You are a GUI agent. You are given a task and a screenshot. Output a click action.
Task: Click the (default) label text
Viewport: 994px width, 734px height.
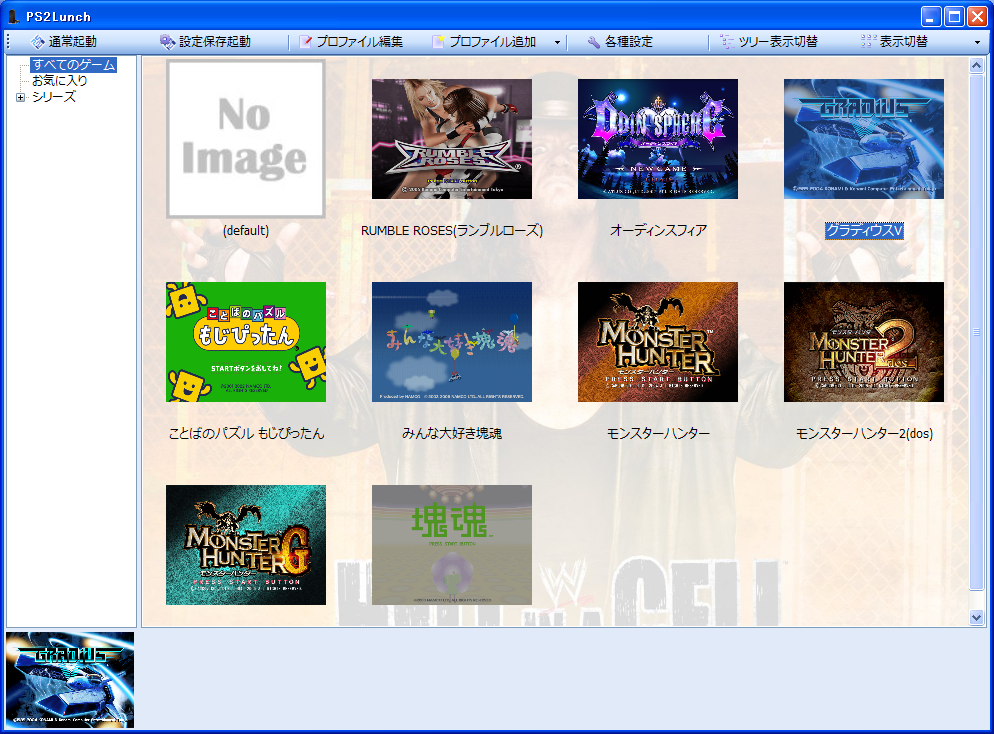tap(246, 231)
